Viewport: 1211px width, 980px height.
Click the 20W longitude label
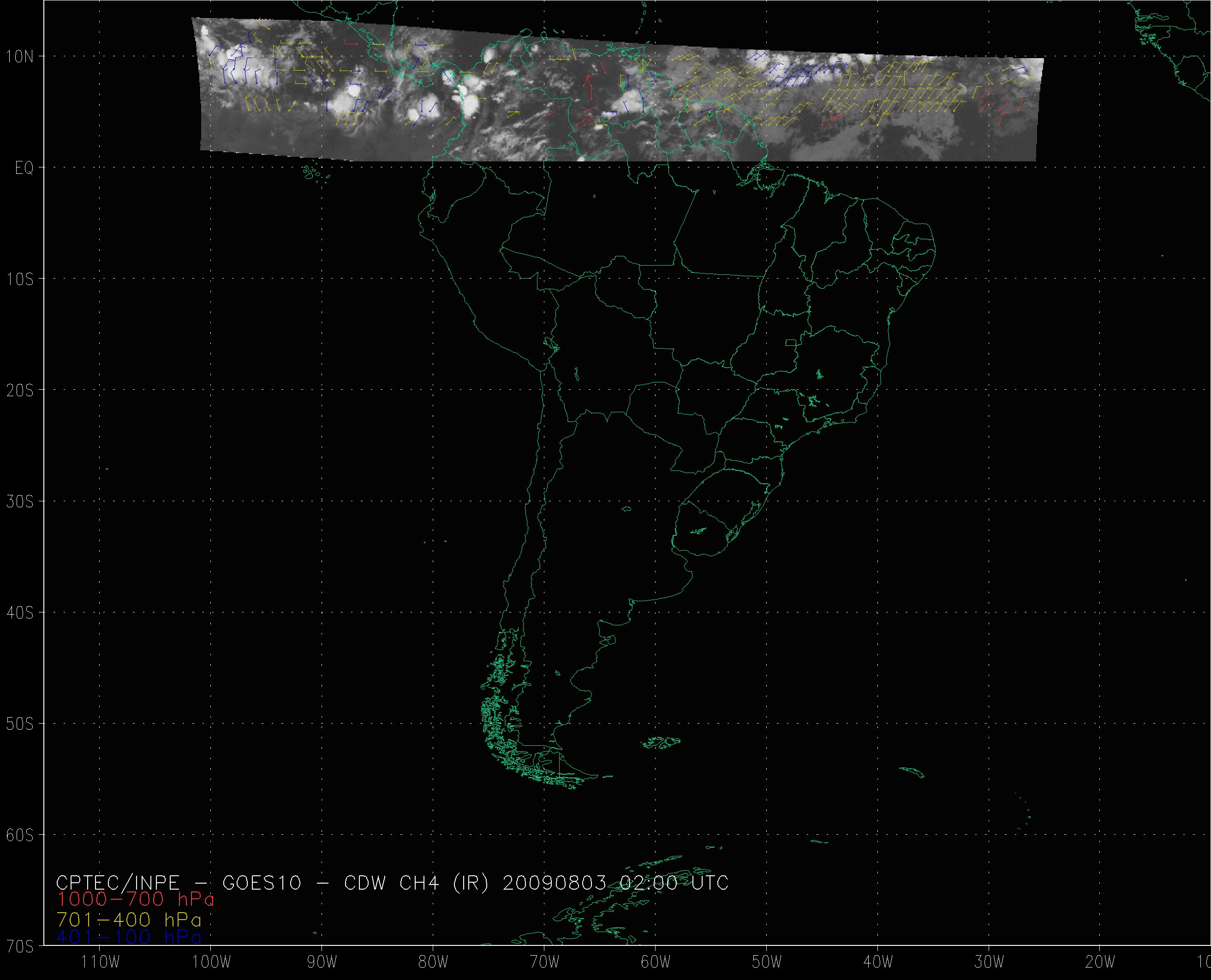coord(1100,962)
